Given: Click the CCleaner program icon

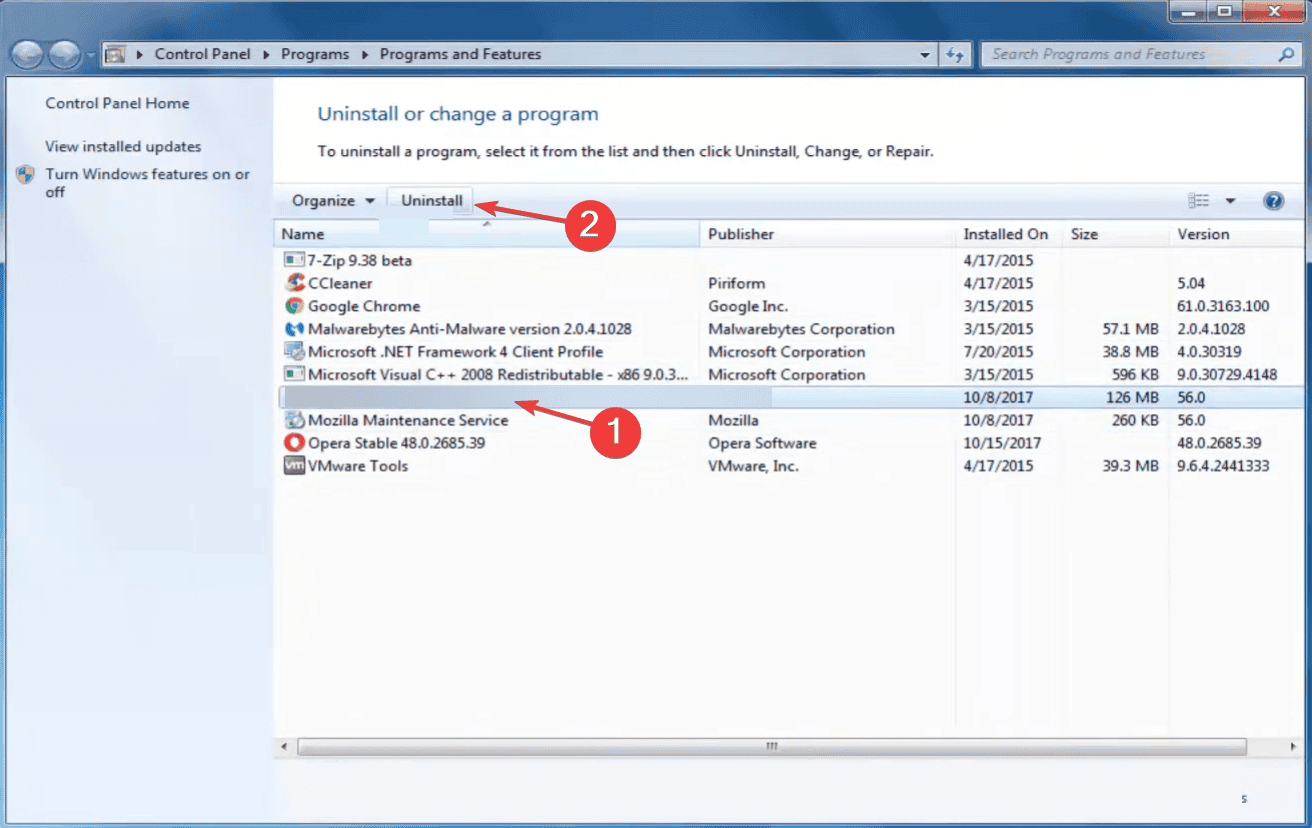Looking at the screenshot, I should tap(294, 283).
